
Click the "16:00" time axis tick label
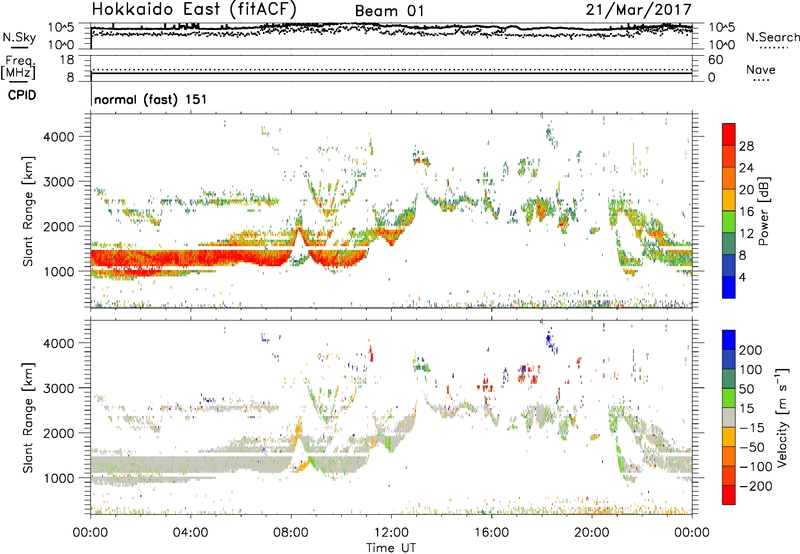pos(491,533)
